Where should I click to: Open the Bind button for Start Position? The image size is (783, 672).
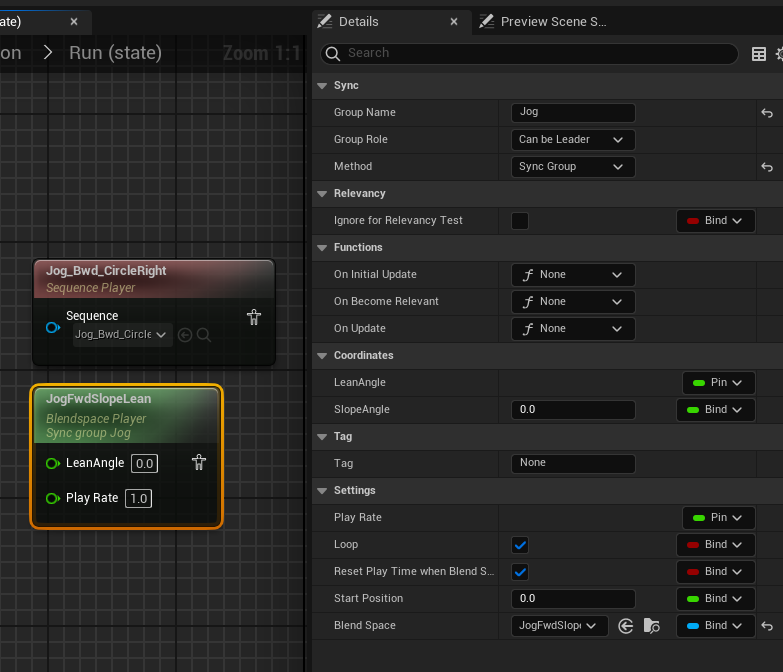point(716,599)
